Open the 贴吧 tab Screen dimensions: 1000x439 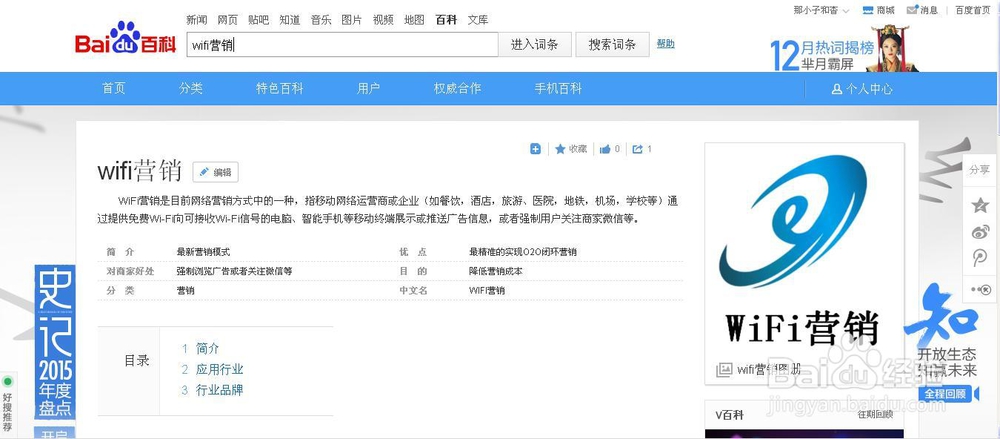pyautogui.click(x=258, y=20)
